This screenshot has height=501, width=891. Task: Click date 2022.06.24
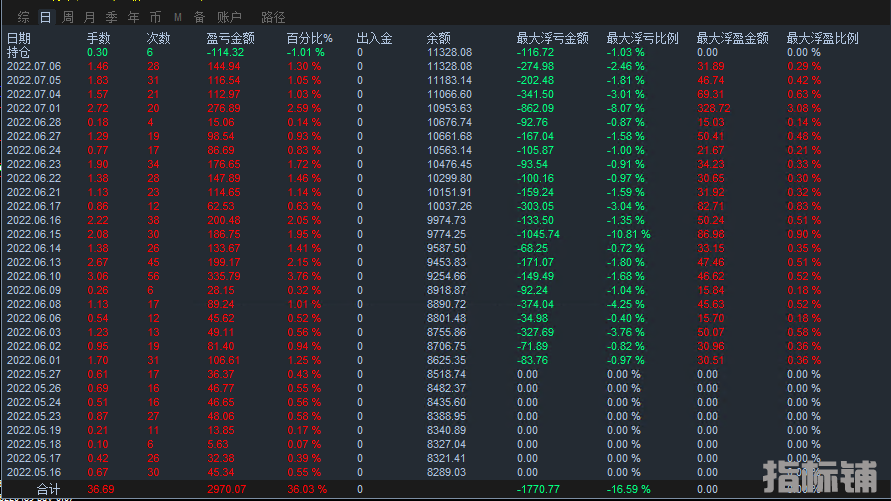[x=34, y=151]
